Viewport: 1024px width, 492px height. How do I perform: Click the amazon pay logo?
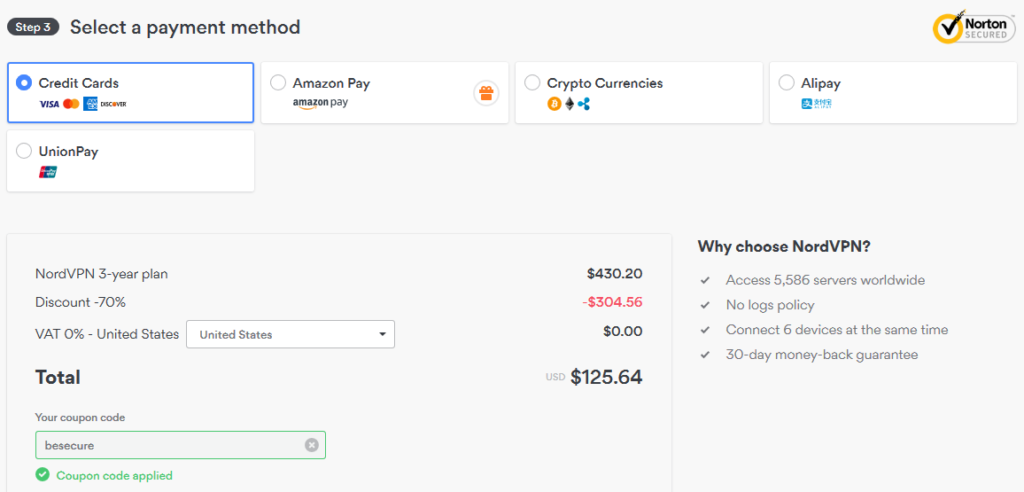click(x=320, y=103)
